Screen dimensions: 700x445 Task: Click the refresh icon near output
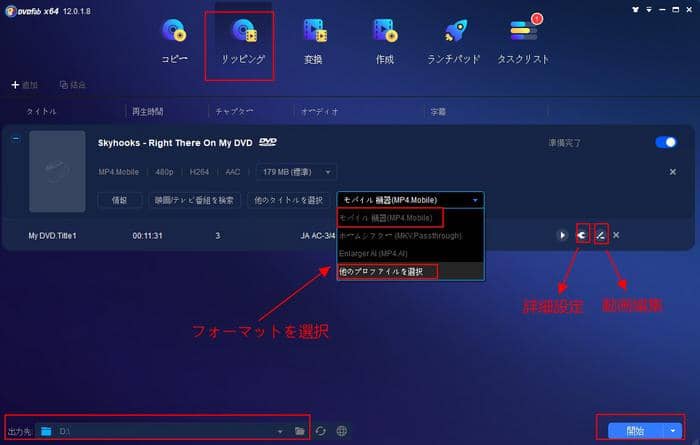click(321, 431)
